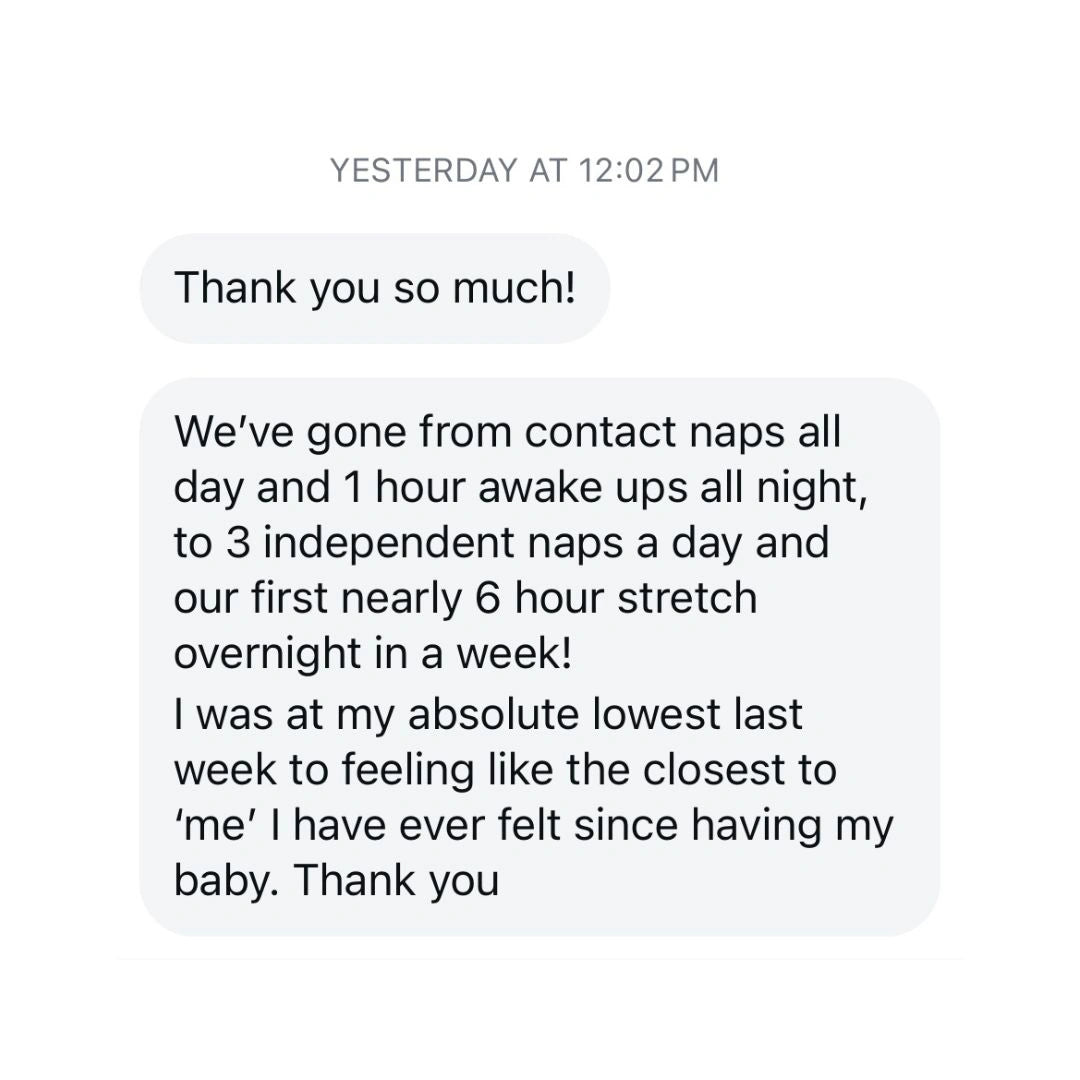Click the "Yesterday at 12:02 PM" timestamp
This screenshot has width=1080, height=1080.
(524, 171)
